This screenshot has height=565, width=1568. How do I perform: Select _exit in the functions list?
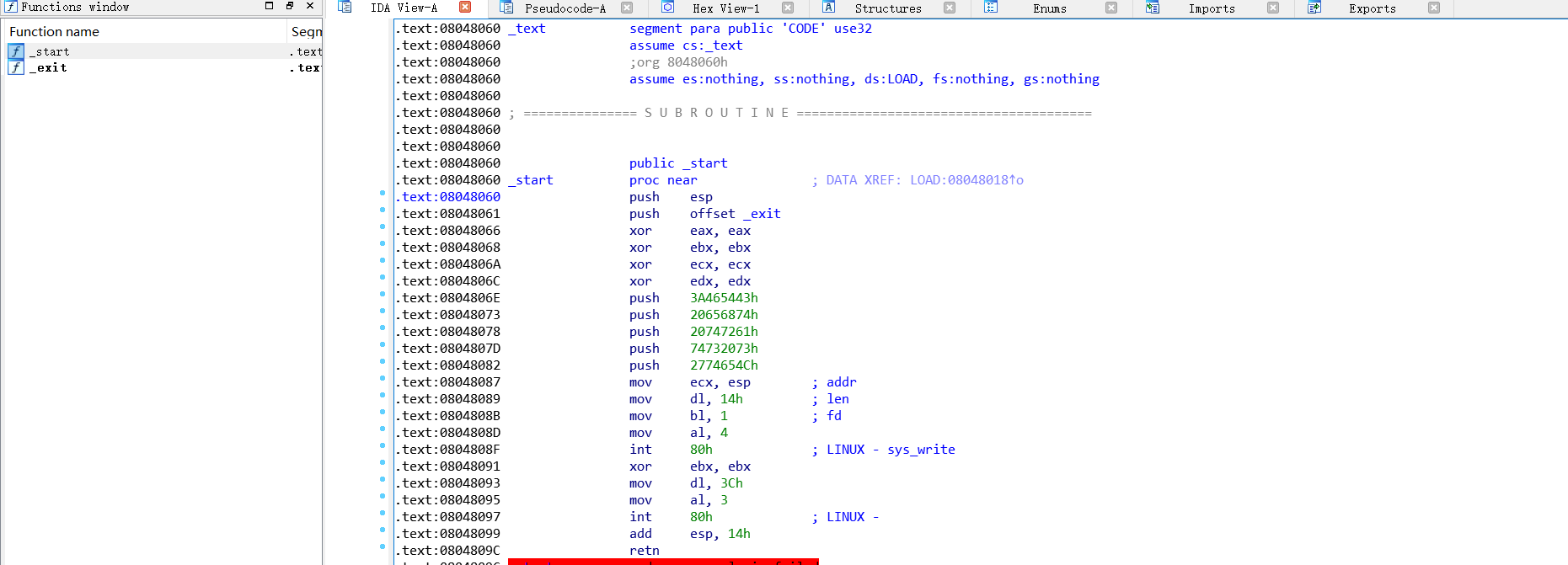(x=163, y=67)
